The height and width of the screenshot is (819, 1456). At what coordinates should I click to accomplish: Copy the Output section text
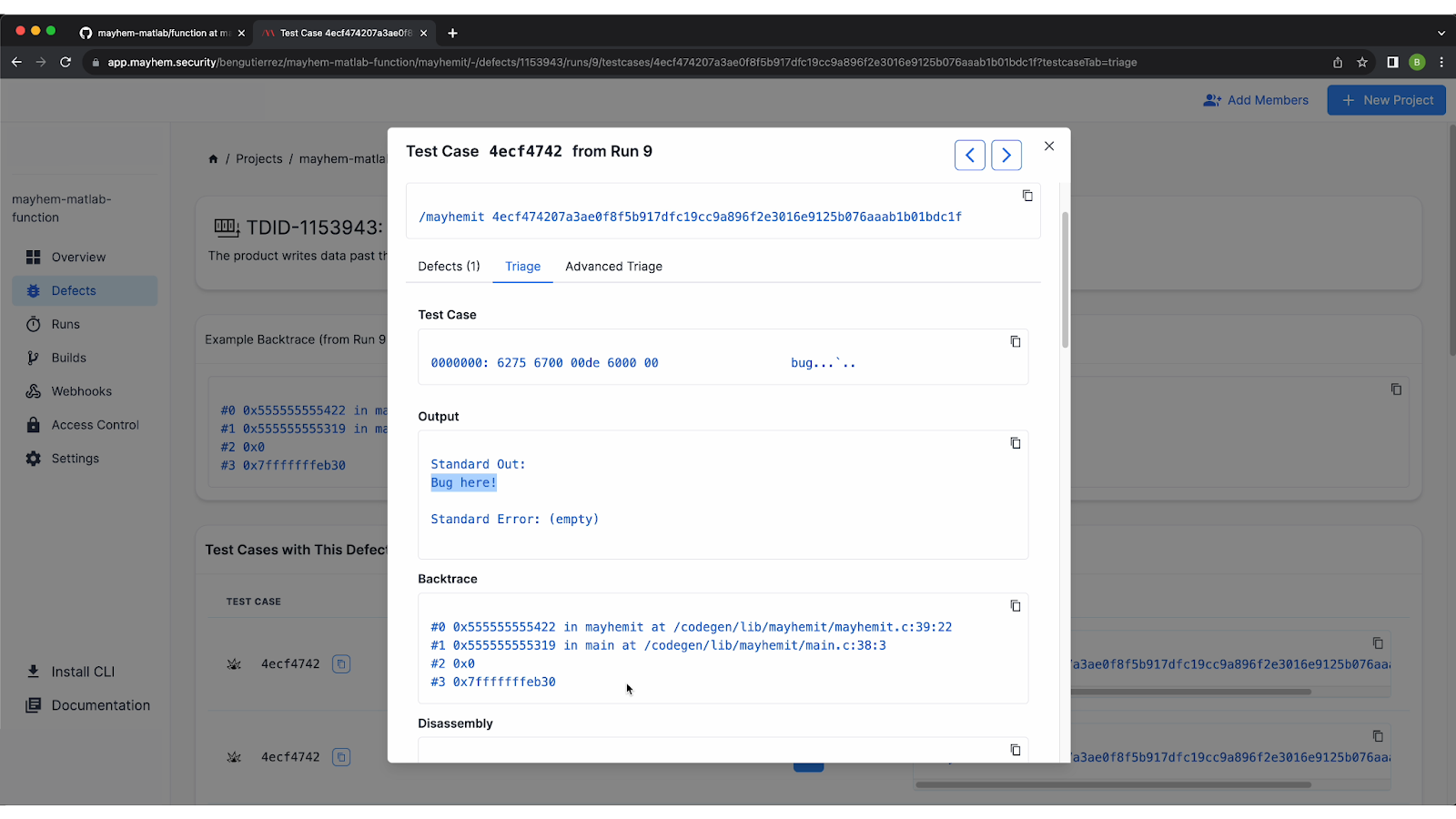pyautogui.click(x=1016, y=443)
